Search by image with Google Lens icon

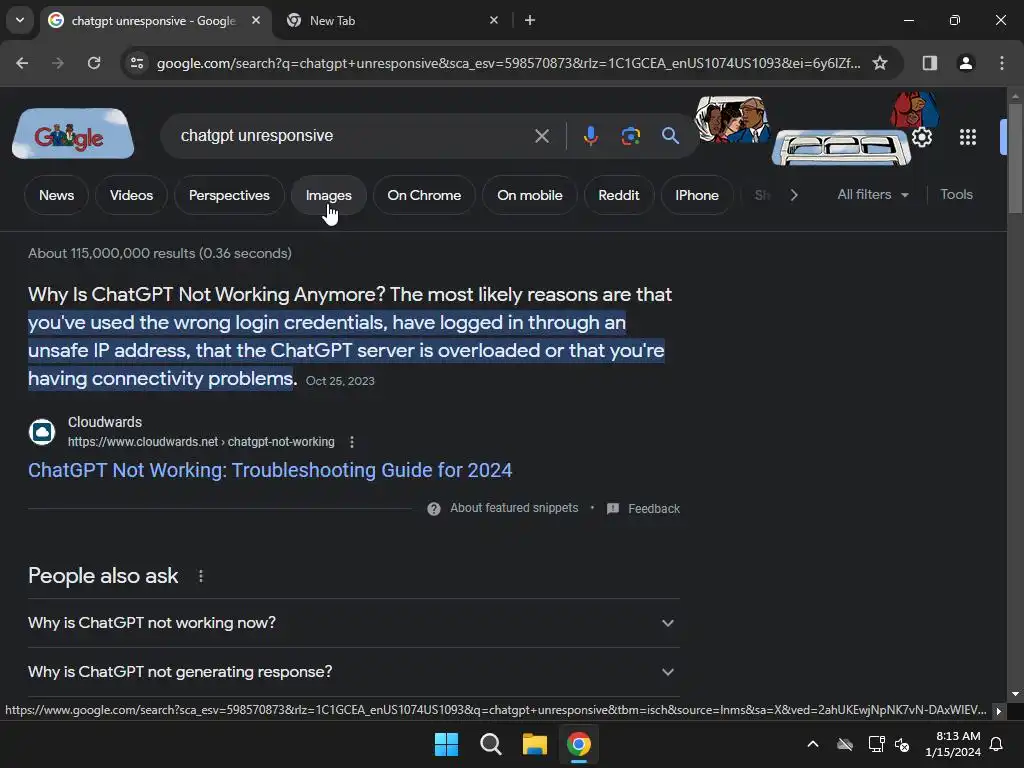[x=630, y=136]
